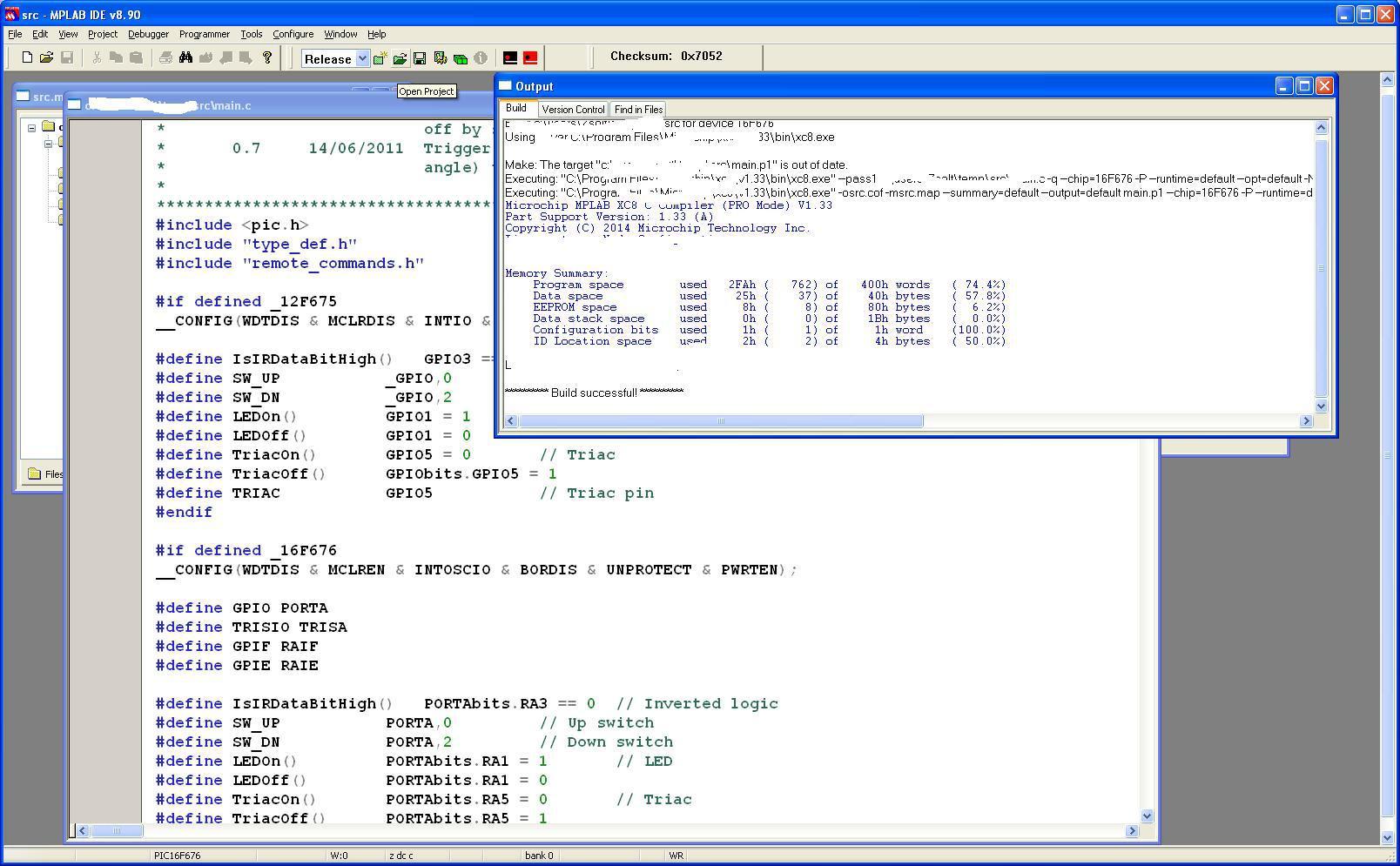Open the File menu

click(x=15, y=34)
